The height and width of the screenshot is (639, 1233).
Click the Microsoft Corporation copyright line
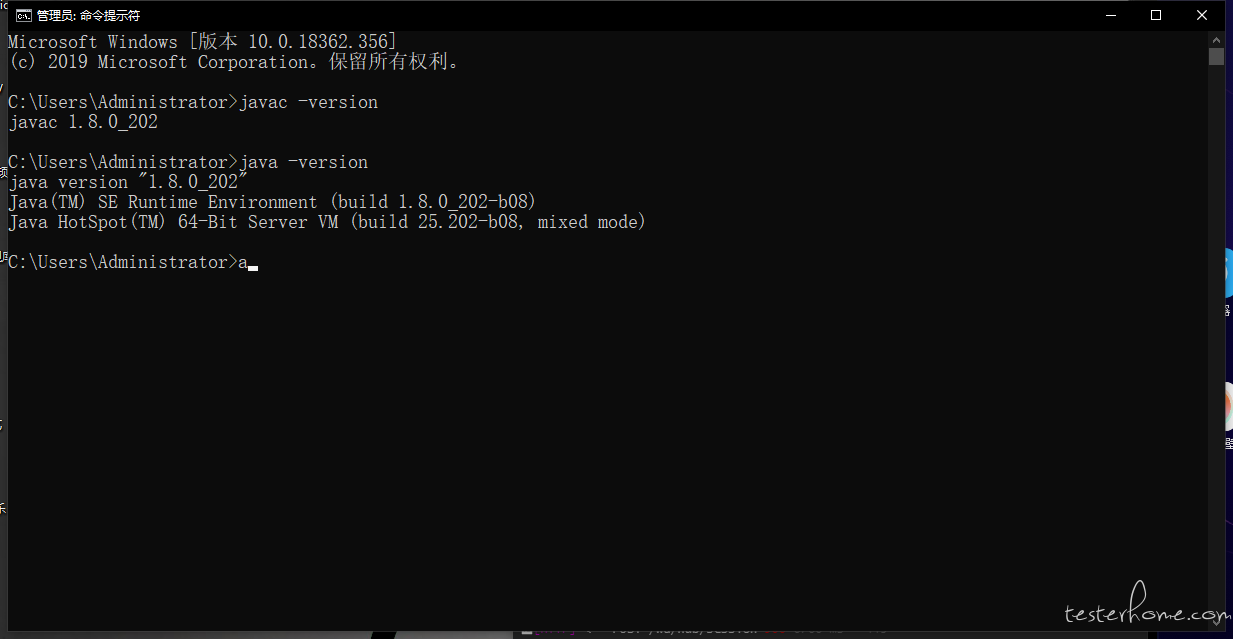click(x=235, y=62)
